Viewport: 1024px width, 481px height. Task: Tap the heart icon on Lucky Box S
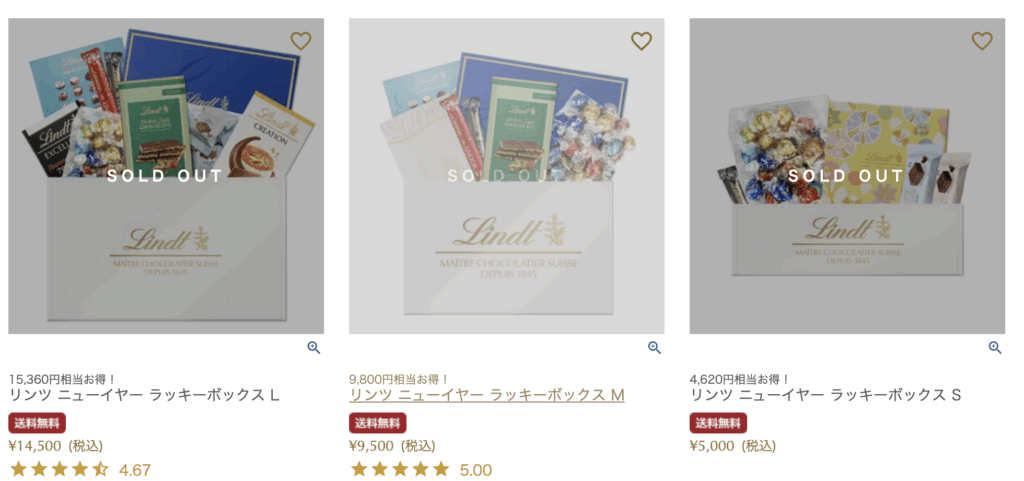(982, 41)
